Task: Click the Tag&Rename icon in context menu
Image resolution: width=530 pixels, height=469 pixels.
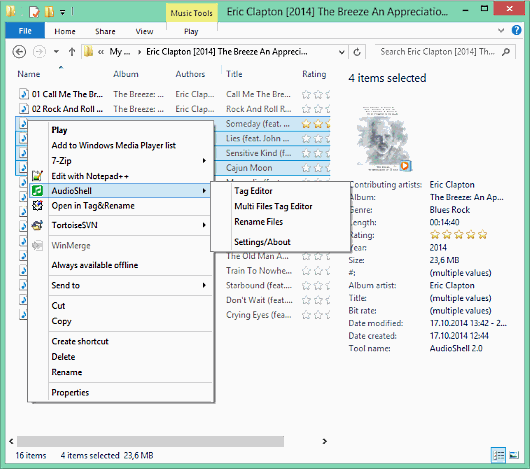Action: coord(37,205)
